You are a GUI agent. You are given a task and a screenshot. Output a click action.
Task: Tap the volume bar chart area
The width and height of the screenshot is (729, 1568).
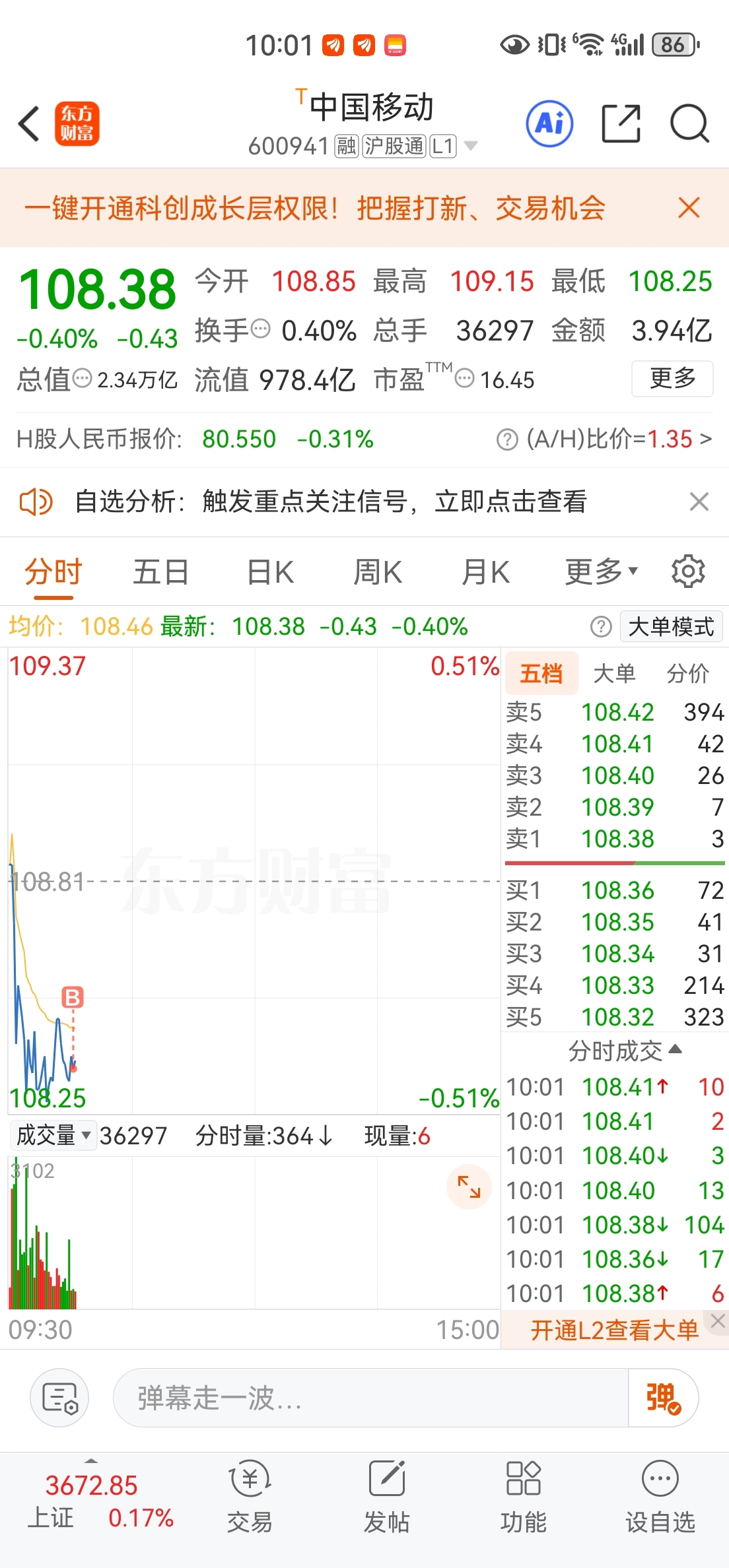pyautogui.click(x=254, y=1233)
